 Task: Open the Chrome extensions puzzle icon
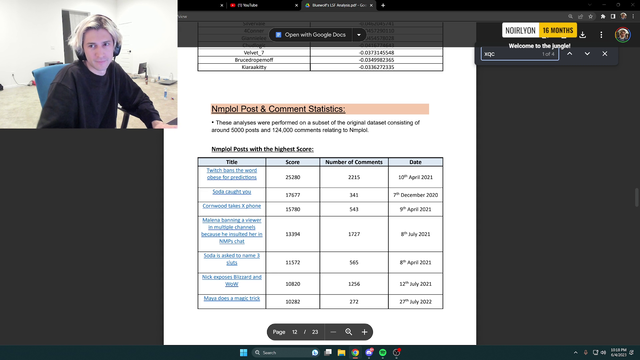coord(602,16)
